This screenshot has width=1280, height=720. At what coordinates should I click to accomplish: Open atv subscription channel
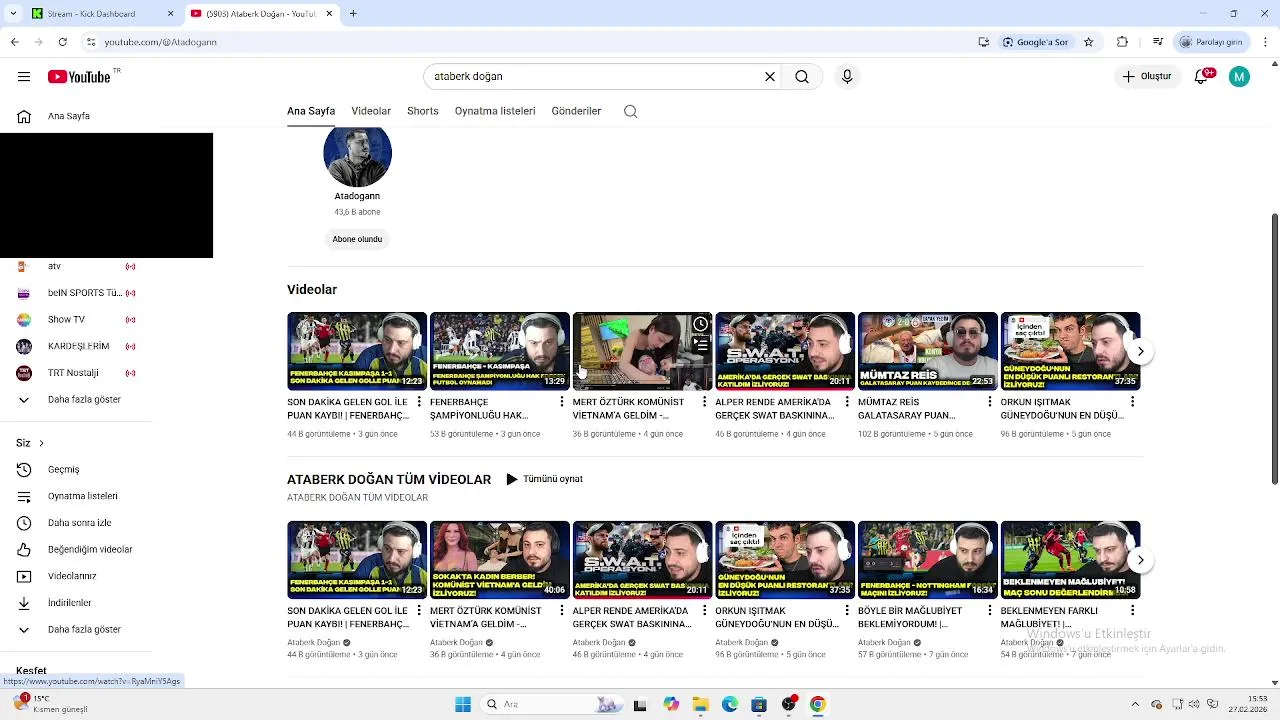[x=54, y=267]
